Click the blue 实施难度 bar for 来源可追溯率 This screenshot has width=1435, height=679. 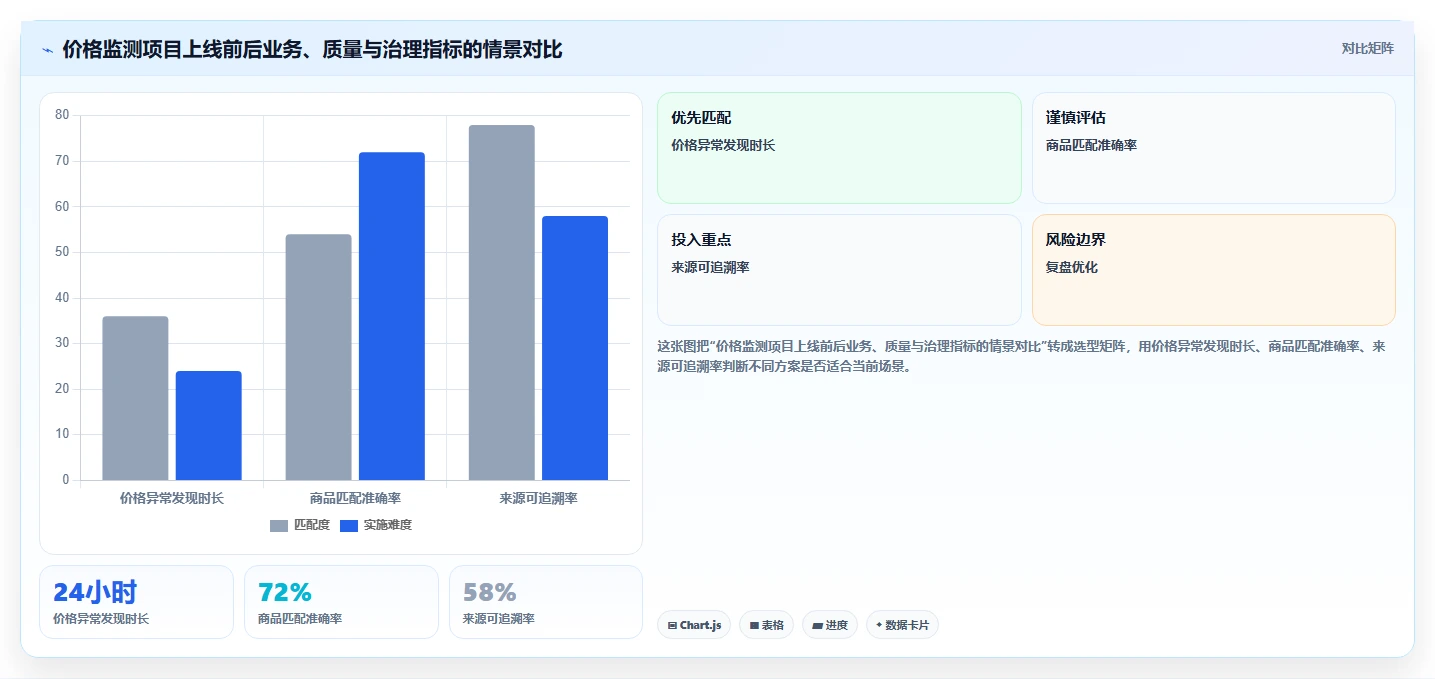pos(575,348)
